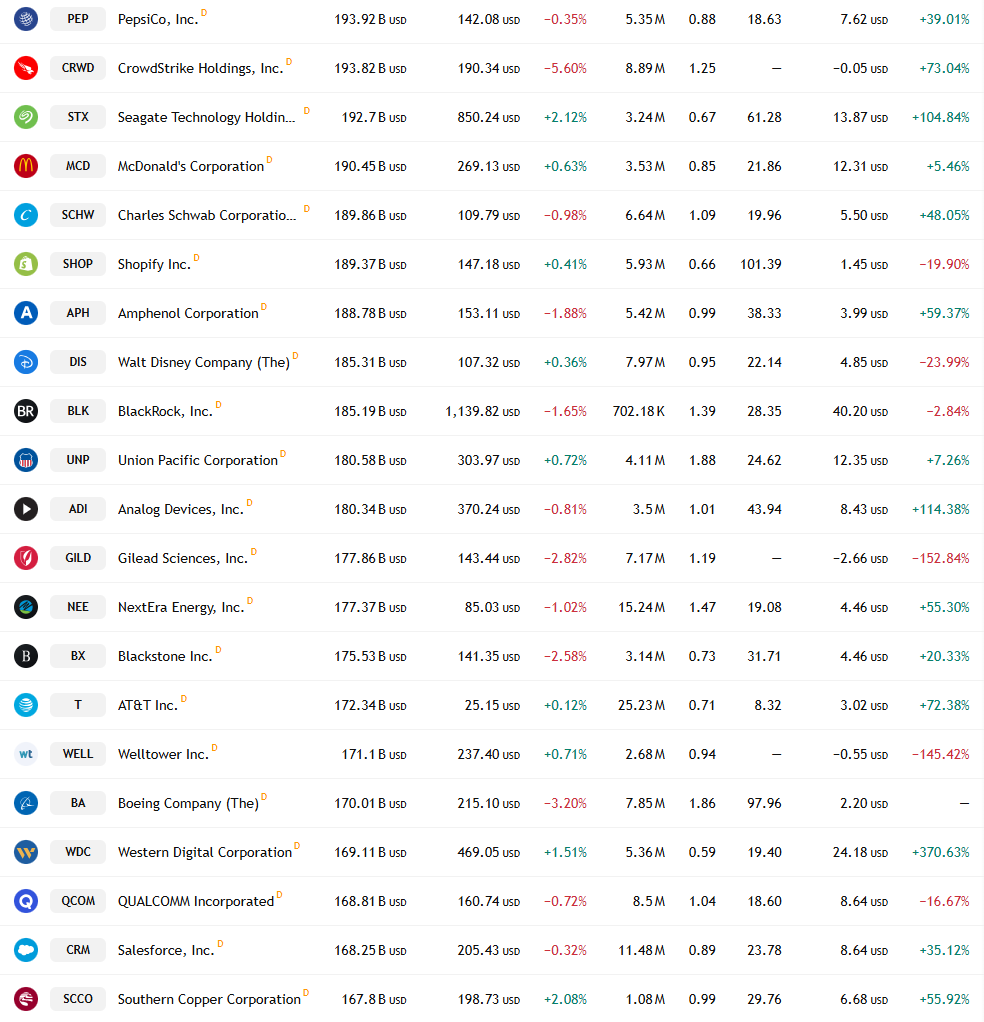
Task: Click the Analog Devices play-shaped logo
Action: tap(26, 508)
